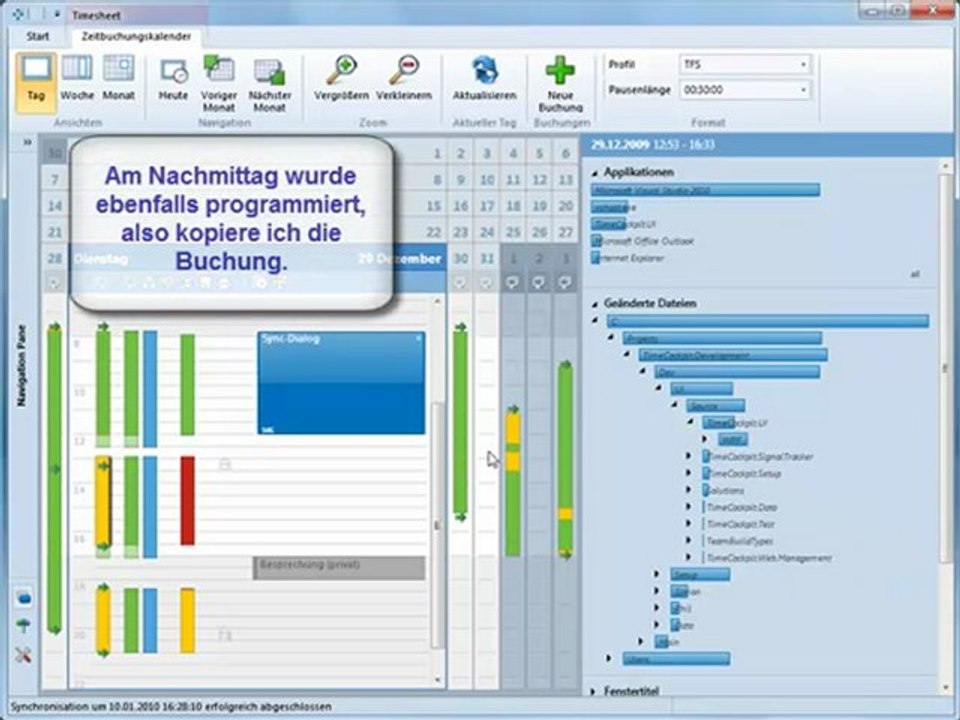
Task: Click the speech bubble icon under next month's day 2
Action: [539, 282]
